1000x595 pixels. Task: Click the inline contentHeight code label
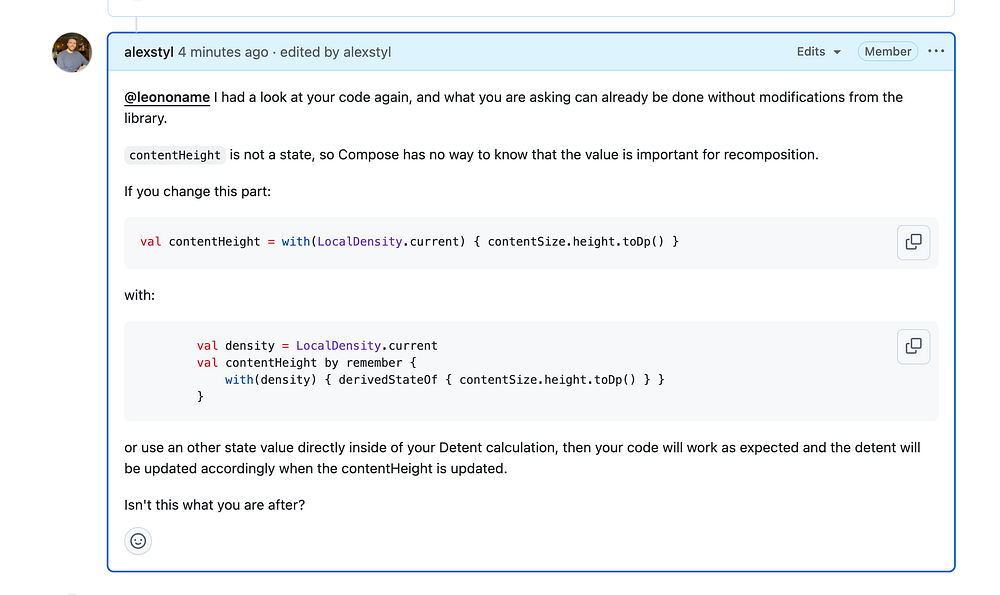click(175, 155)
